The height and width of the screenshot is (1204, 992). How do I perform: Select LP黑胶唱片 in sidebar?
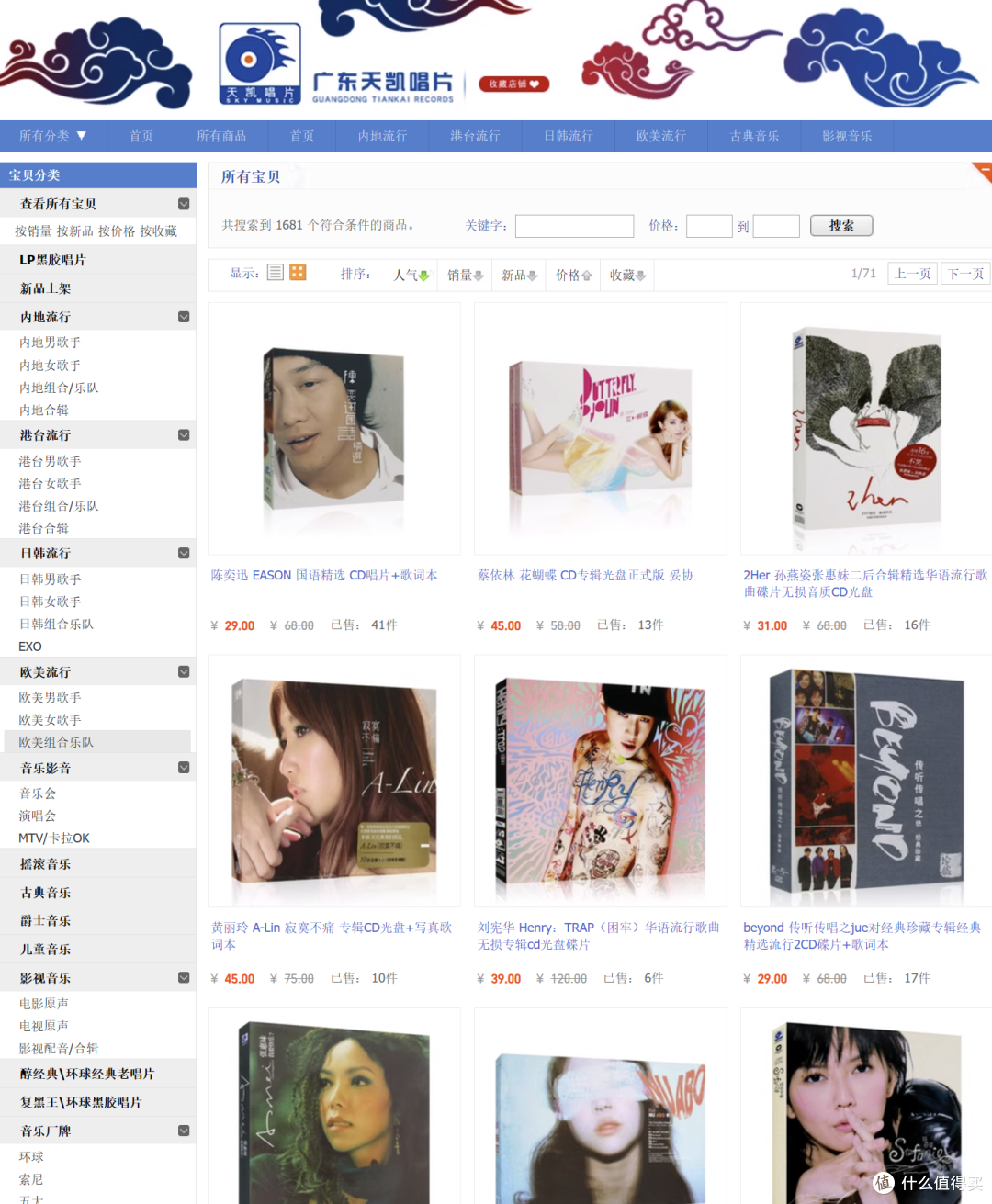click(x=52, y=260)
